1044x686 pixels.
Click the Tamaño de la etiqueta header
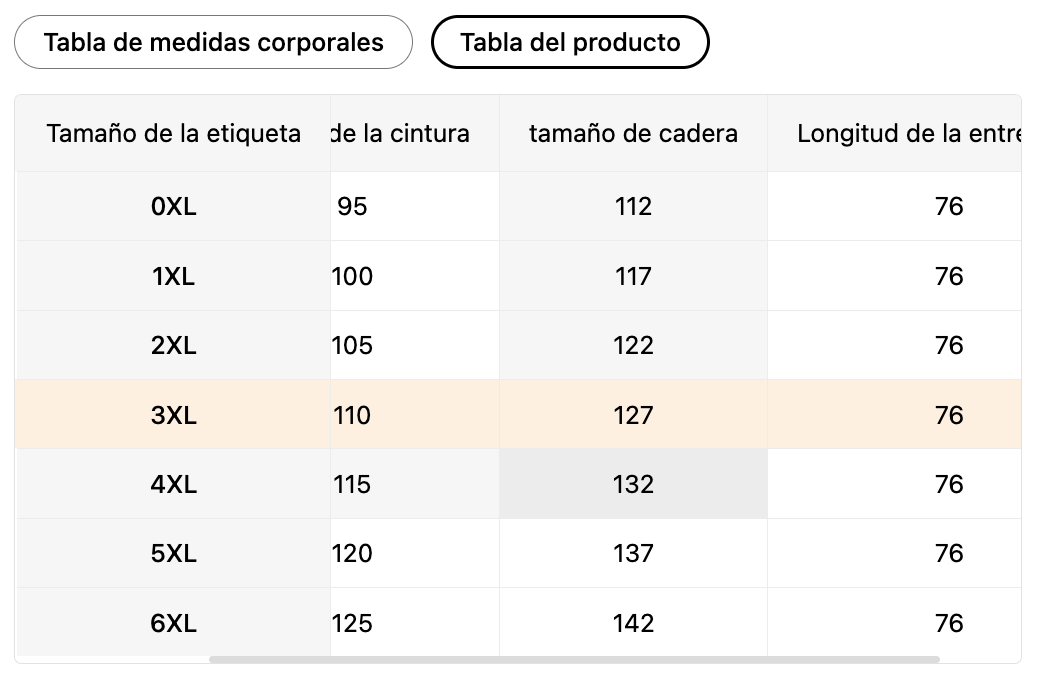pyautogui.click(x=173, y=134)
